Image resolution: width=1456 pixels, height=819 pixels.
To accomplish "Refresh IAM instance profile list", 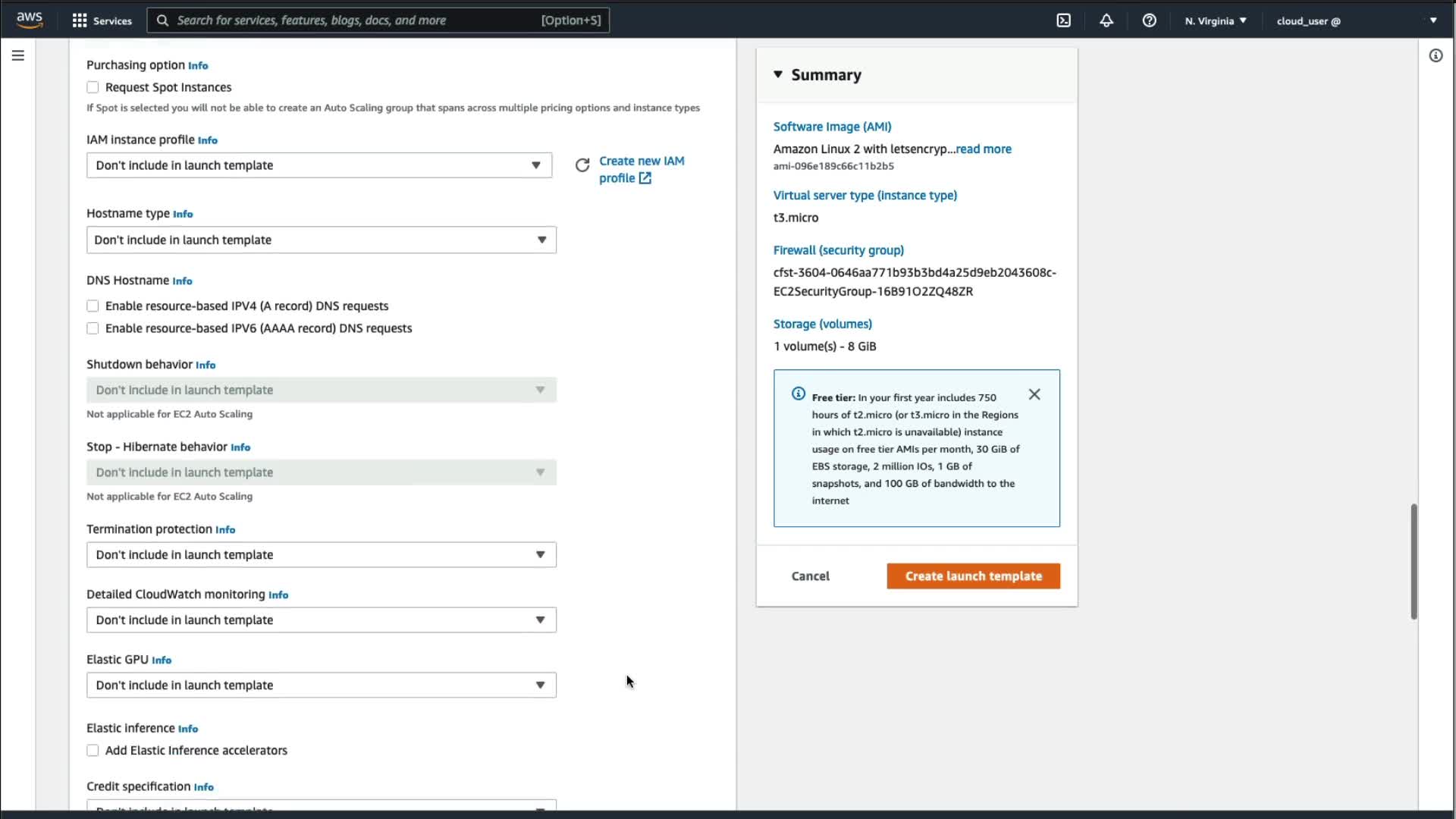I will tap(582, 165).
